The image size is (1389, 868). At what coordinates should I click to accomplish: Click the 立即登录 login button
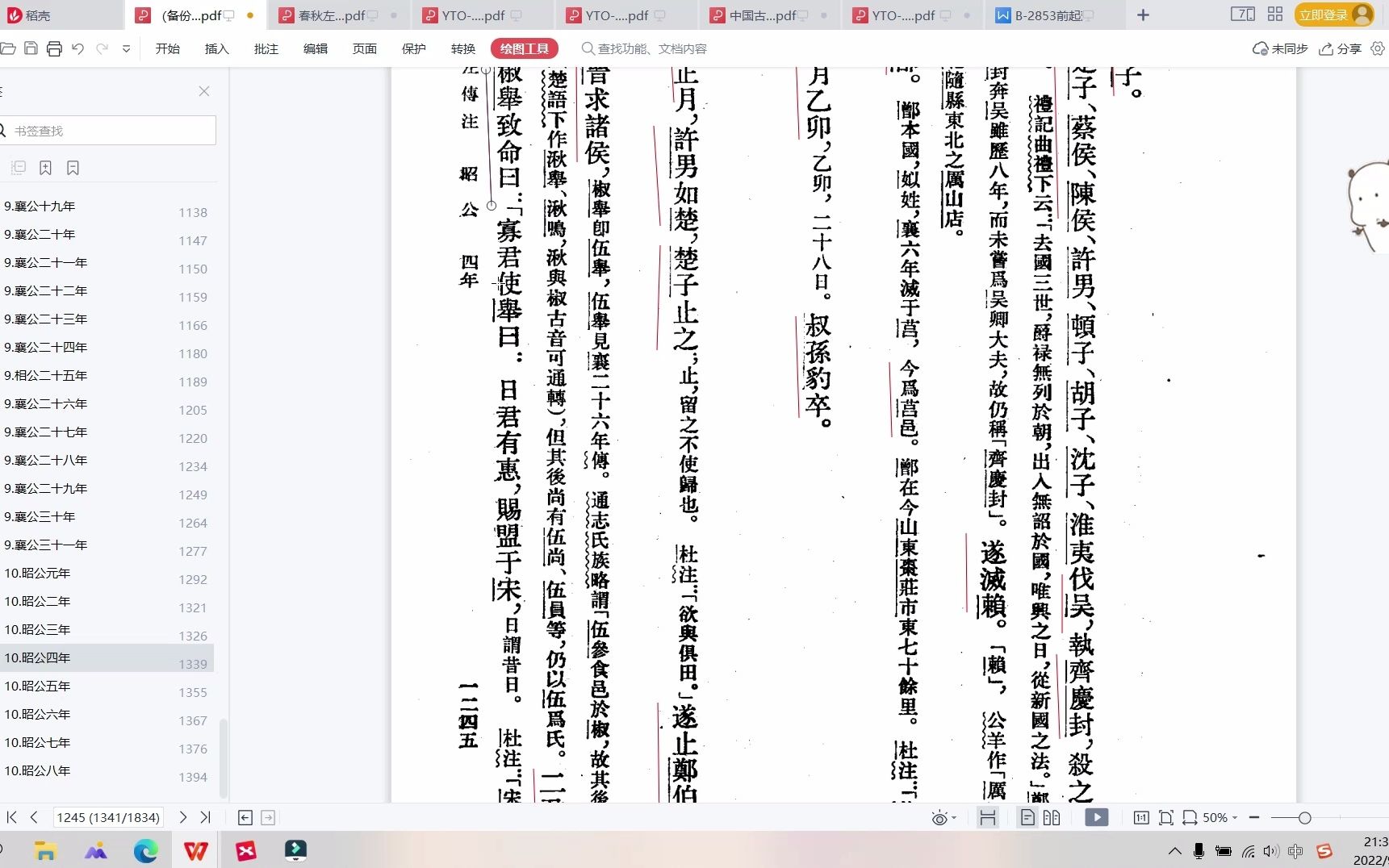pos(1333,15)
